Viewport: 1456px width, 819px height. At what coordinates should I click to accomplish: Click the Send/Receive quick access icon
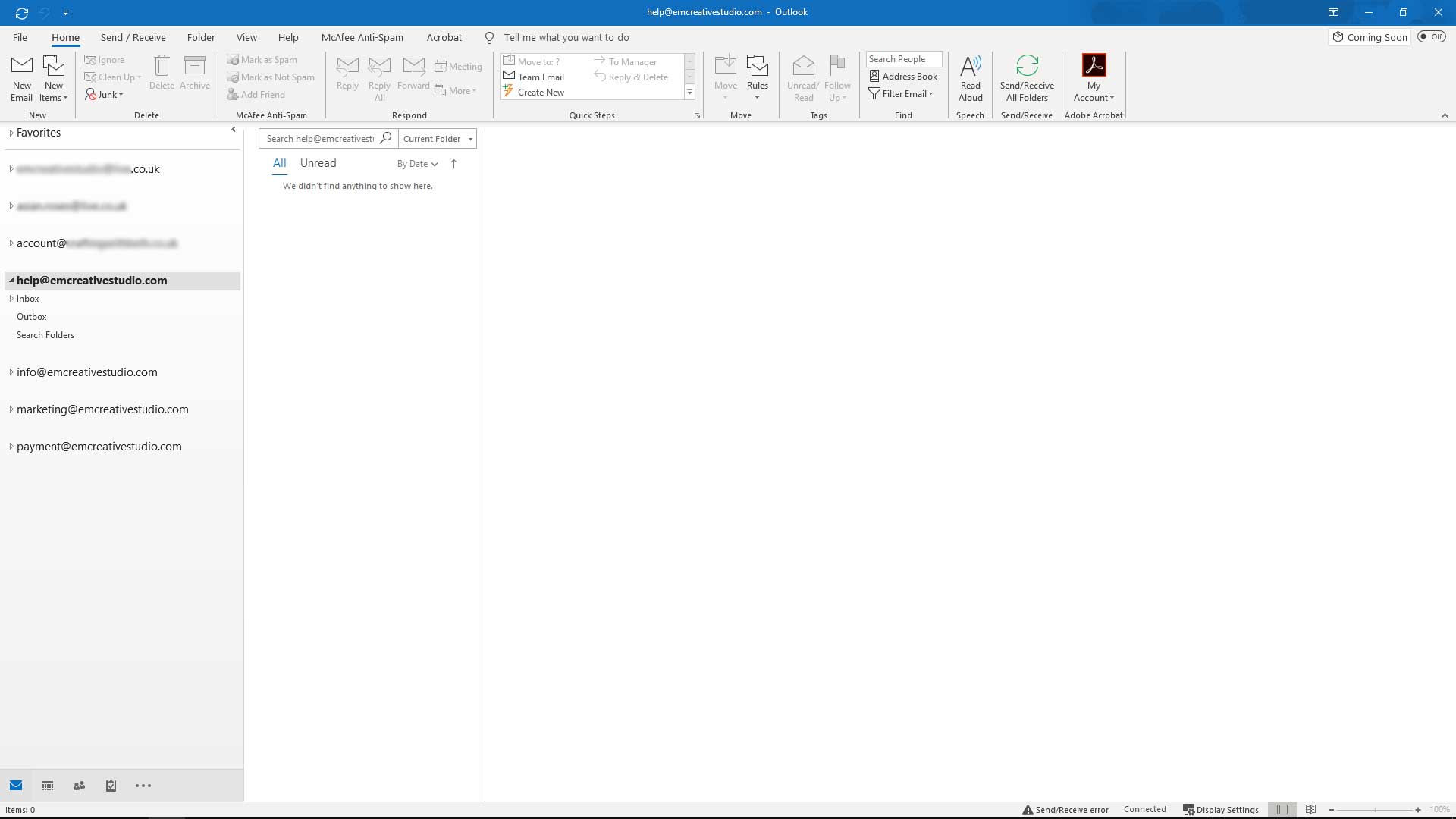[x=21, y=12]
